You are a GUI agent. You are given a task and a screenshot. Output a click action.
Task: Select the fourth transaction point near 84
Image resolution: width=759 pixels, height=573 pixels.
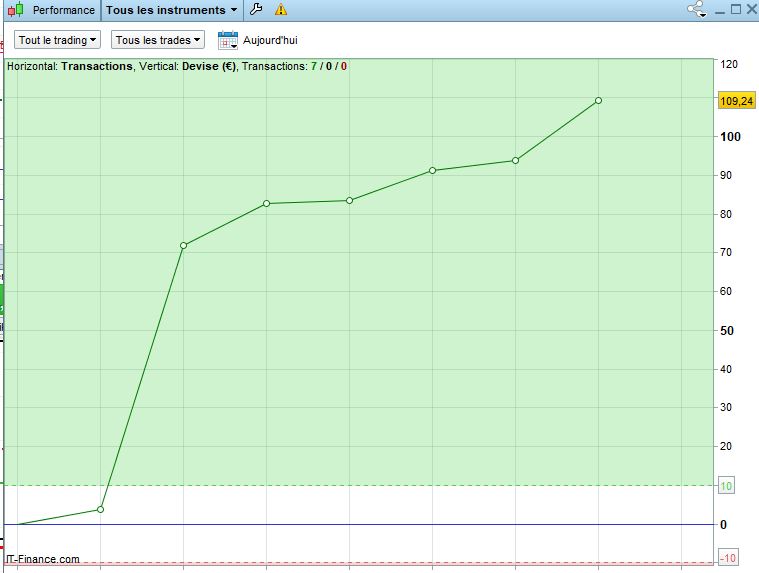click(349, 200)
